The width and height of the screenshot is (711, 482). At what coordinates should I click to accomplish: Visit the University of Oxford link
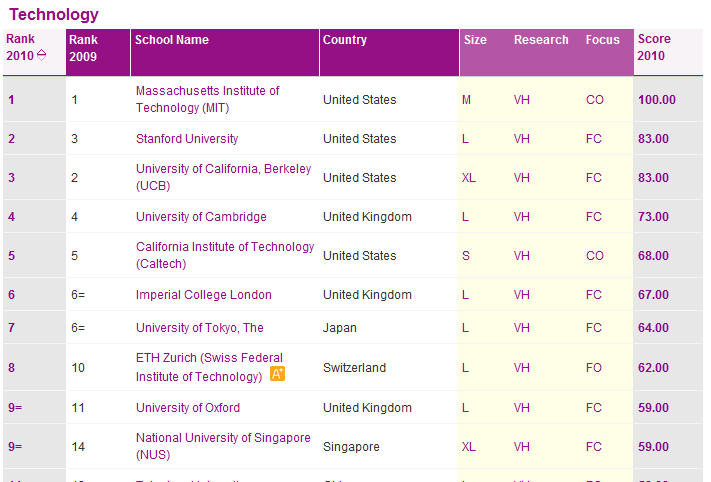pos(188,408)
